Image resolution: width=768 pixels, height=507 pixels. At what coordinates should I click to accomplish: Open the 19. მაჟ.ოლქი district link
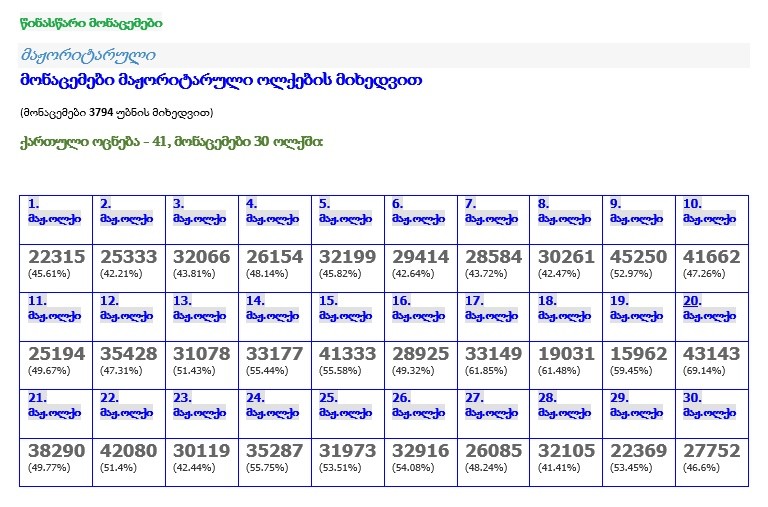click(636, 308)
